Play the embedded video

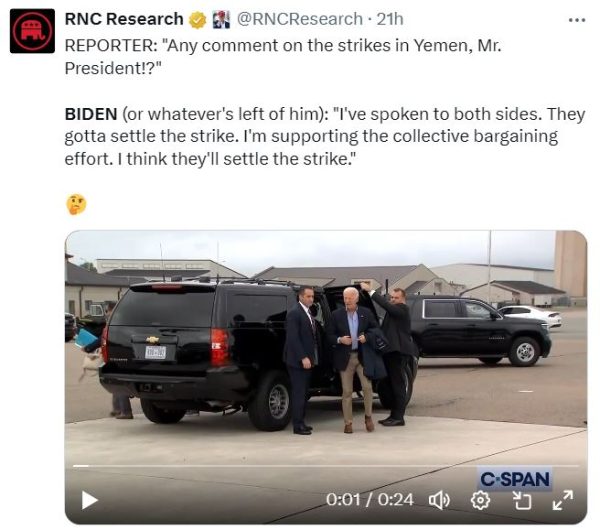point(89,499)
